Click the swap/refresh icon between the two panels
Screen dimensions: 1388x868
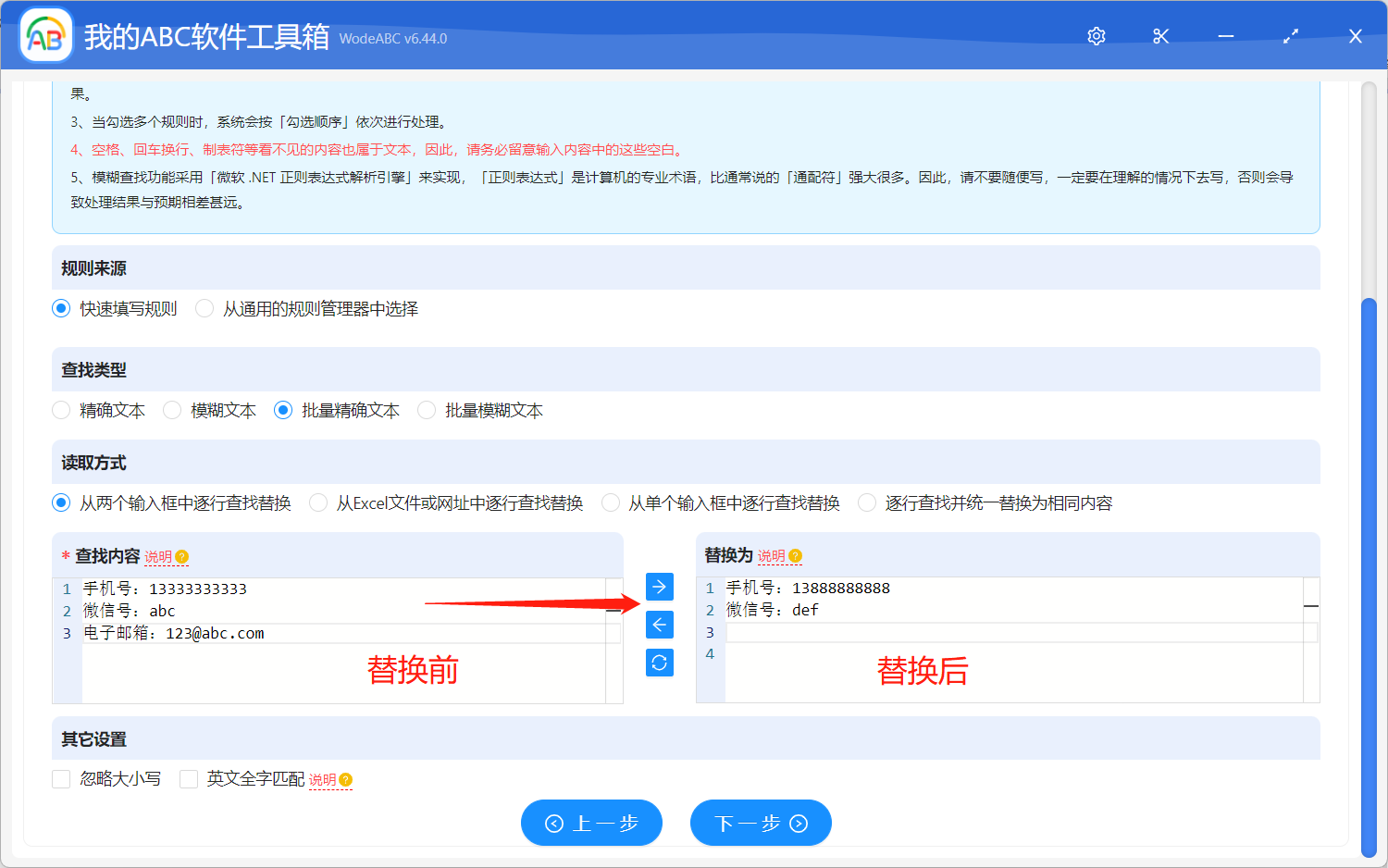[659, 662]
